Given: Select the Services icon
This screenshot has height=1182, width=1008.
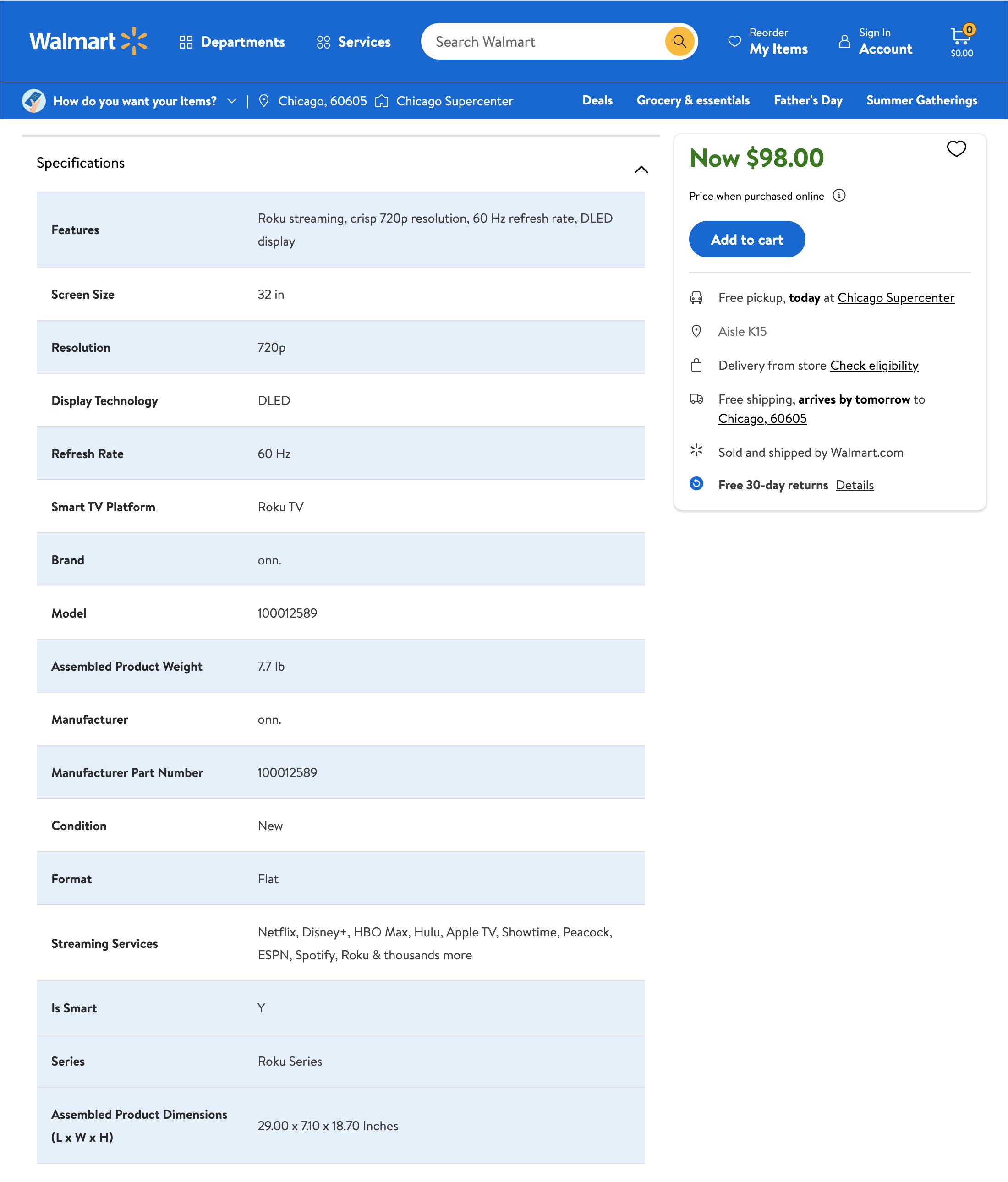Looking at the screenshot, I should tap(322, 41).
